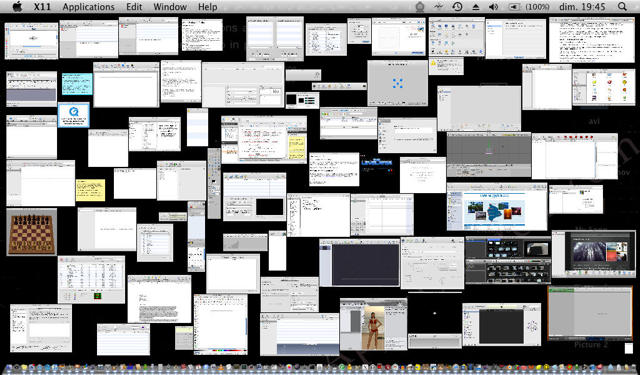Select the web page with island photo collage

tap(497, 206)
